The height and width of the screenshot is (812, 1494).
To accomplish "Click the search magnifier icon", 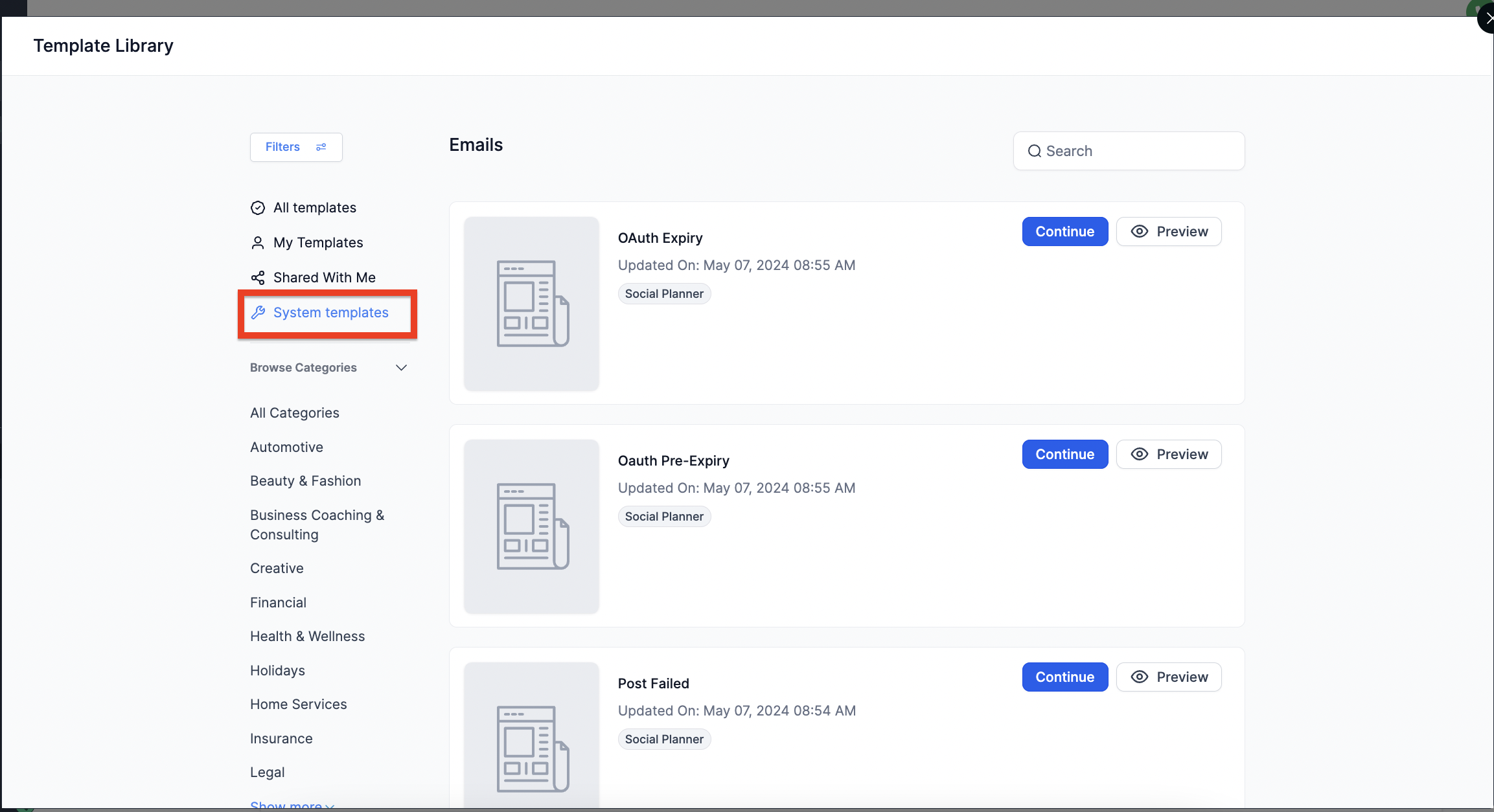I will pyautogui.click(x=1035, y=151).
